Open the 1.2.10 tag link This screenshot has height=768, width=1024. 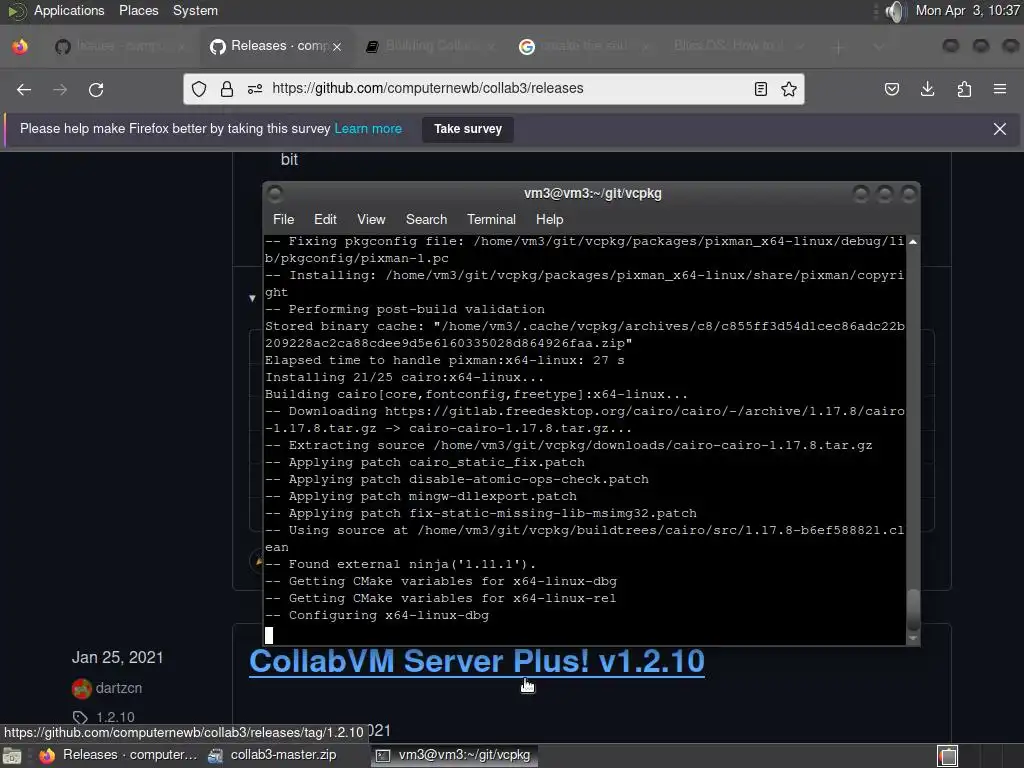click(115, 717)
